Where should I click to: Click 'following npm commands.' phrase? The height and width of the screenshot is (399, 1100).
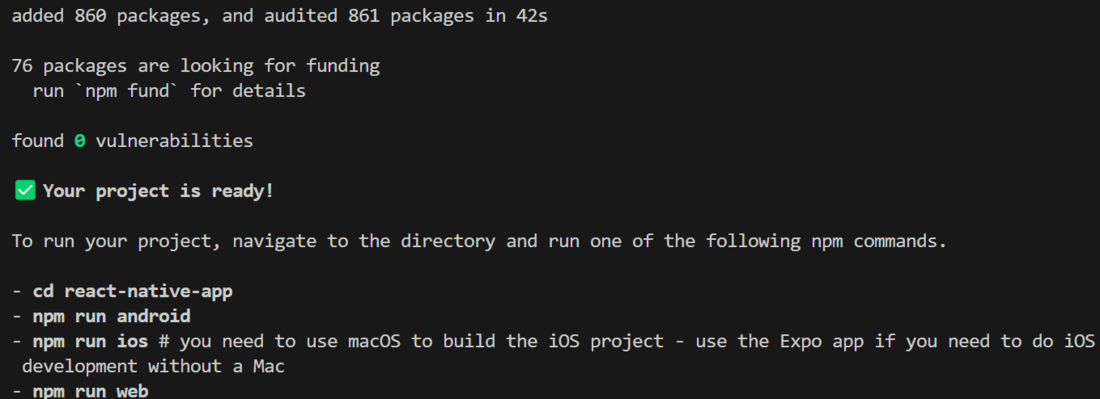[x=826, y=242]
